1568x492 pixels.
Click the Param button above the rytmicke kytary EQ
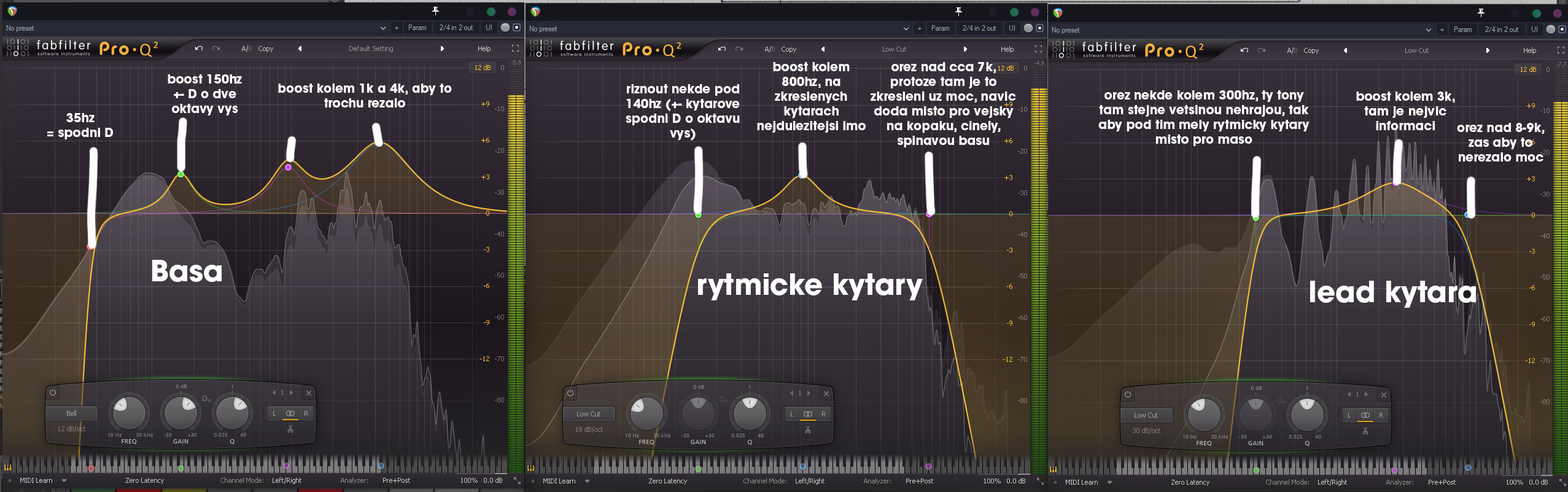click(940, 28)
